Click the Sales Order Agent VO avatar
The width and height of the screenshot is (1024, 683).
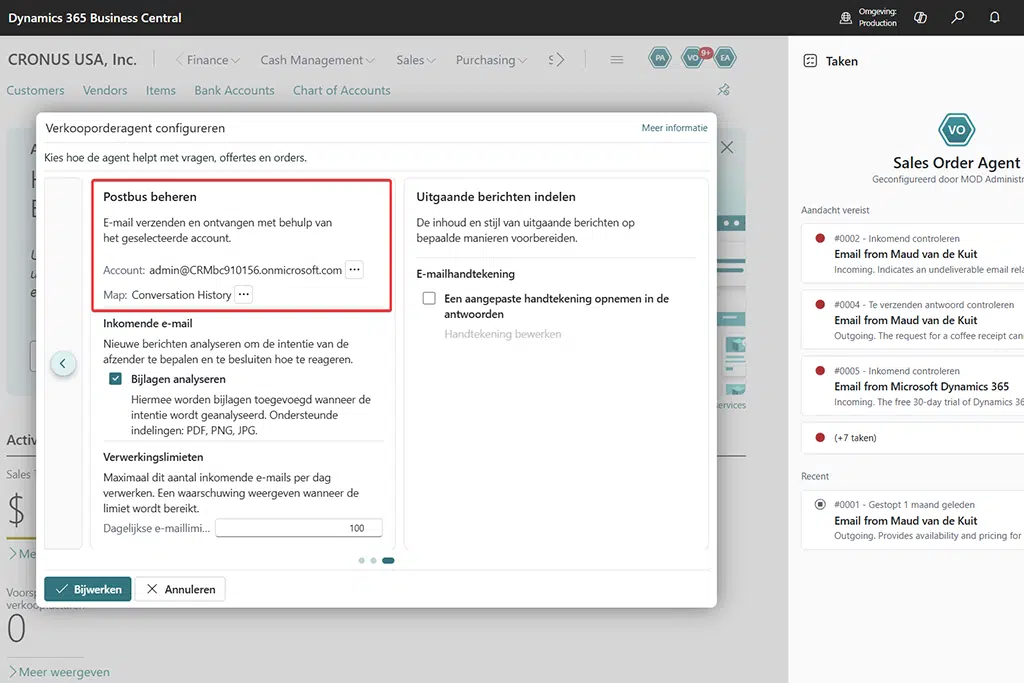pyautogui.click(x=956, y=129)
